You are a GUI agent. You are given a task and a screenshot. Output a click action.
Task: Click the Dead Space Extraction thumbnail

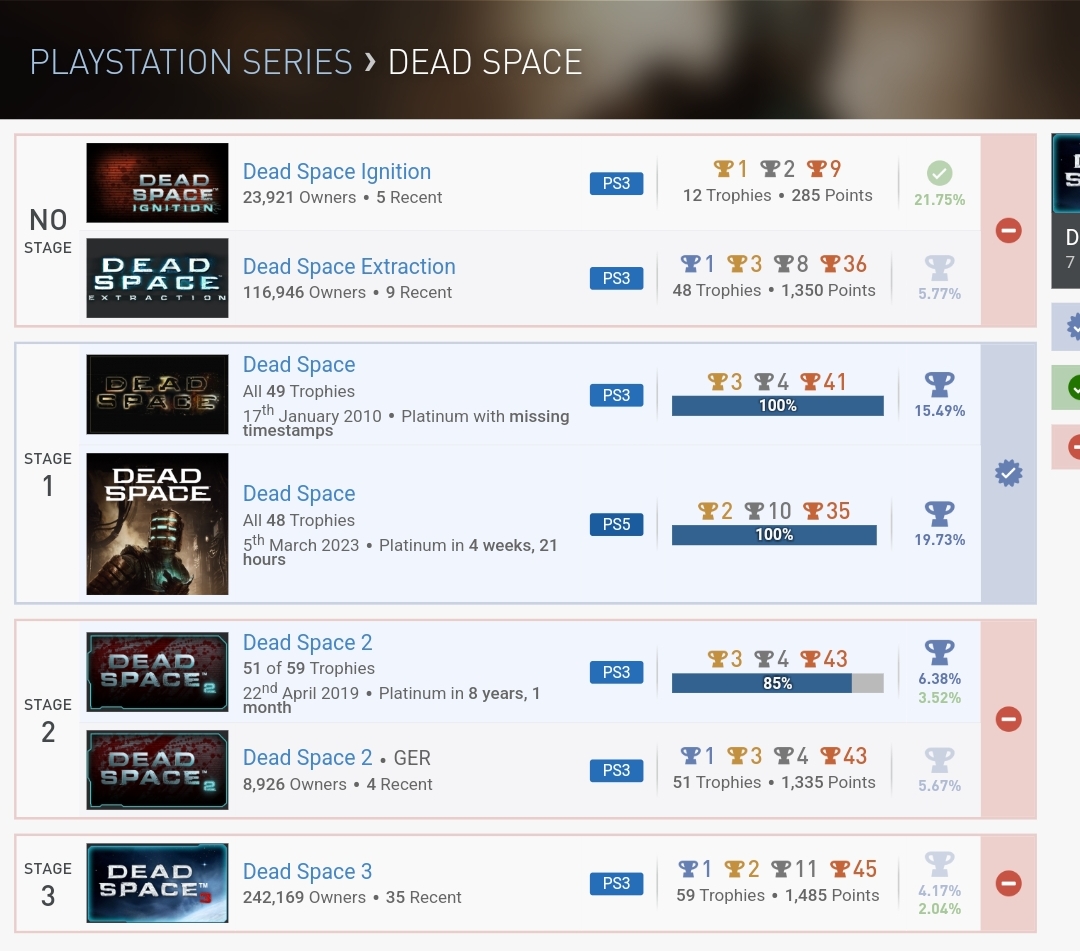point(157,278)
